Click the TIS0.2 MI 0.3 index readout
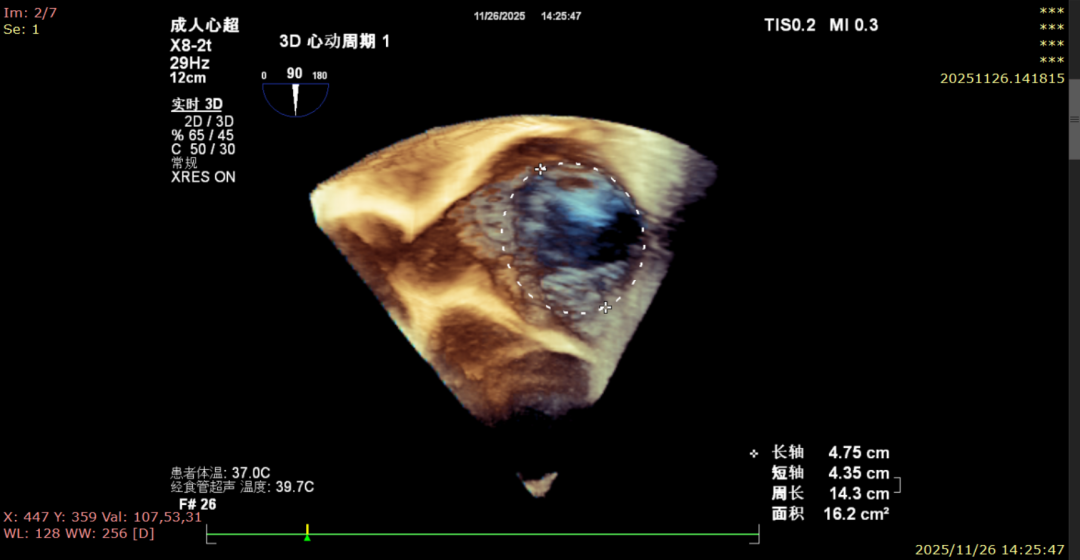This screenshot has height=560, width=1080. tap(821, 25)
